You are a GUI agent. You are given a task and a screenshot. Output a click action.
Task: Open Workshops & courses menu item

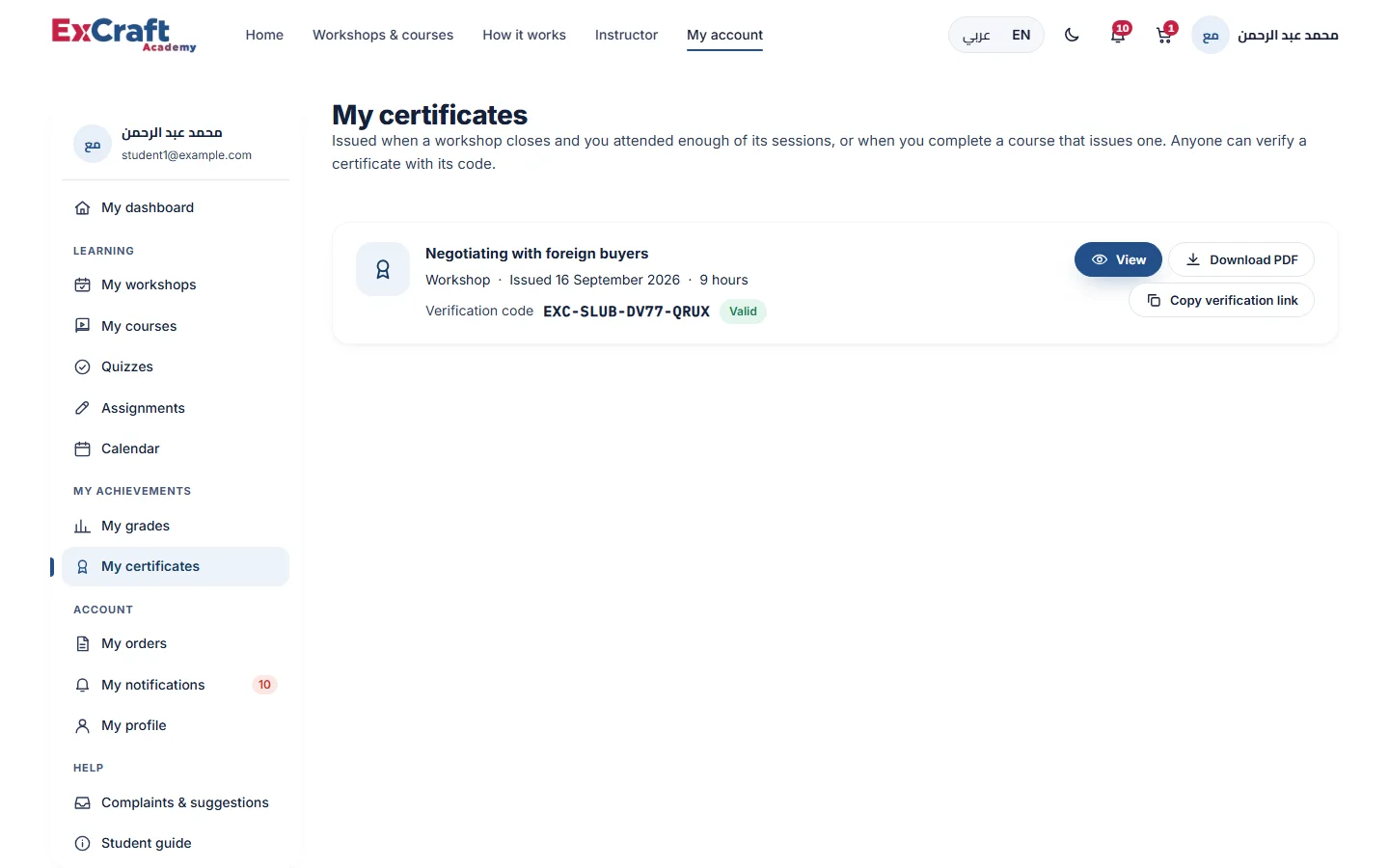pyautogui.click(x=383, y=35)
